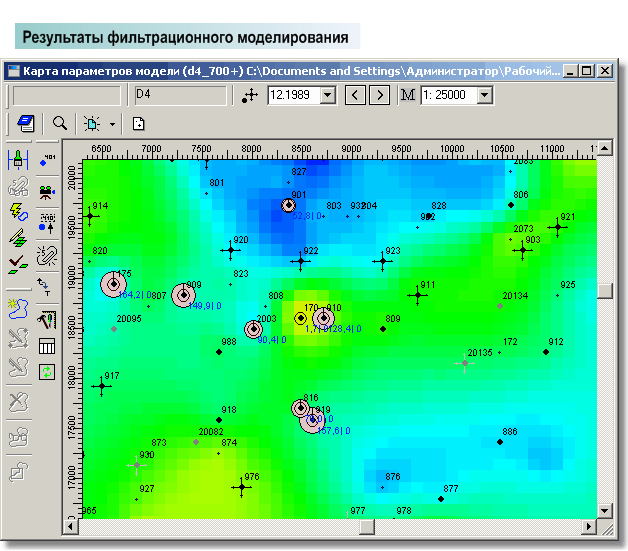Select the paintbrush between blue bars tool
The width and height of the screenshot is (628, 551).
click(18, 160)
